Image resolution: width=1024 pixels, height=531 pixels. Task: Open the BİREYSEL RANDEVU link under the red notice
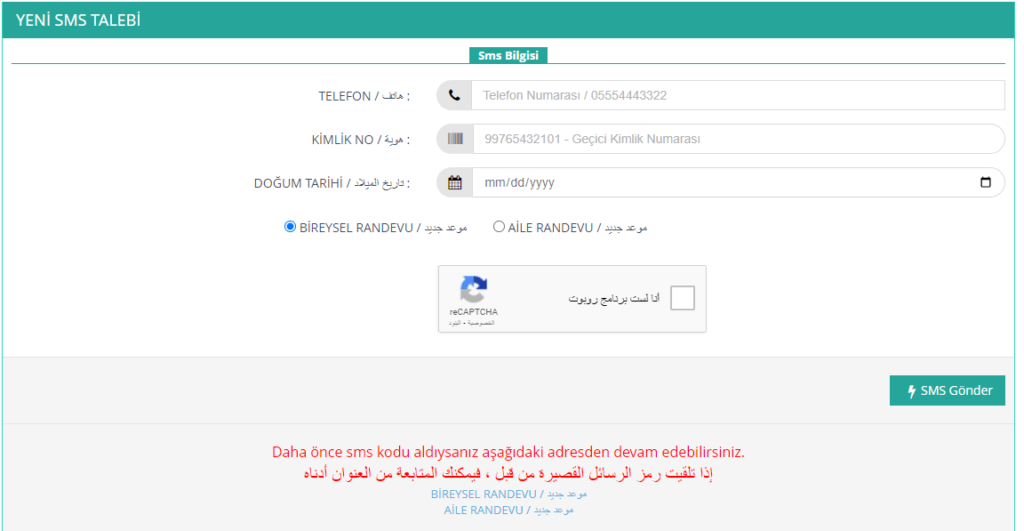483,494
